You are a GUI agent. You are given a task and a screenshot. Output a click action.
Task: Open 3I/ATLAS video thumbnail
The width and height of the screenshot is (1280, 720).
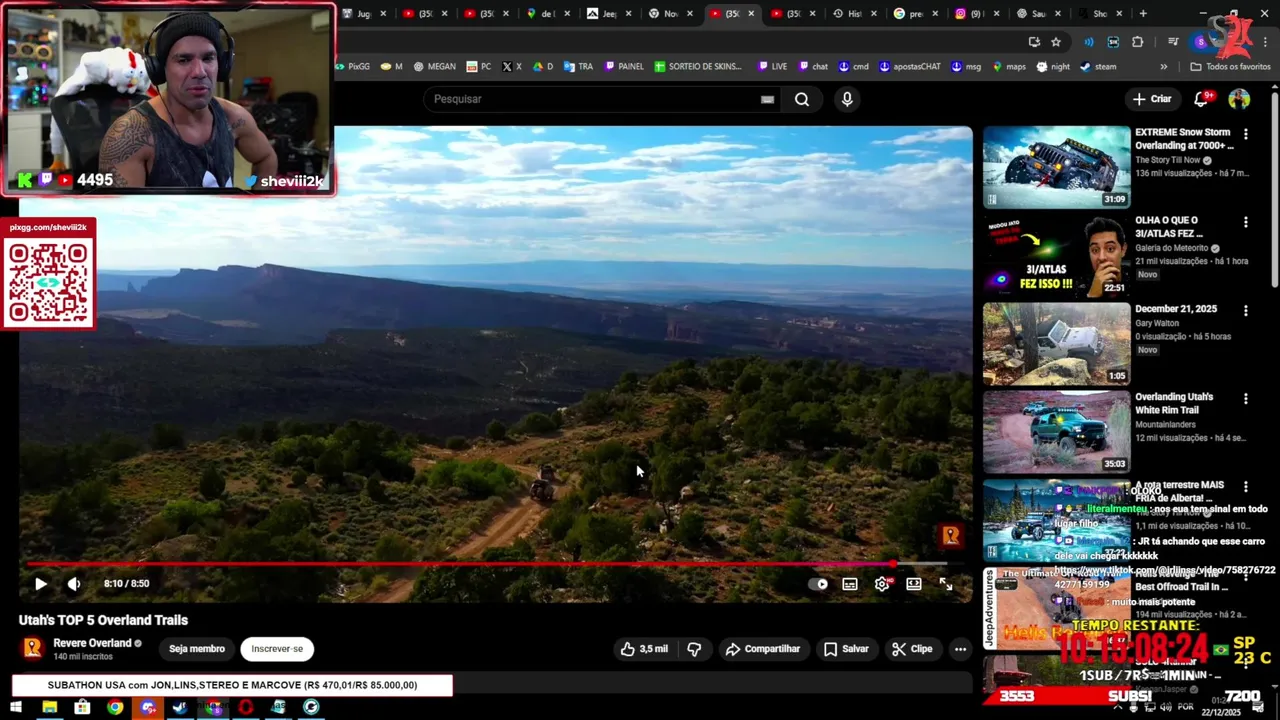(x=1056, y=255)
